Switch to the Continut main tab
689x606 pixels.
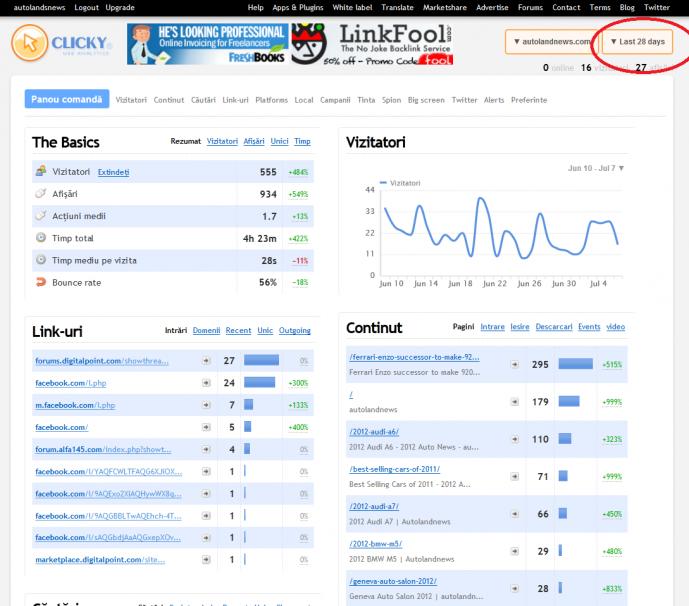click(169, 100)
